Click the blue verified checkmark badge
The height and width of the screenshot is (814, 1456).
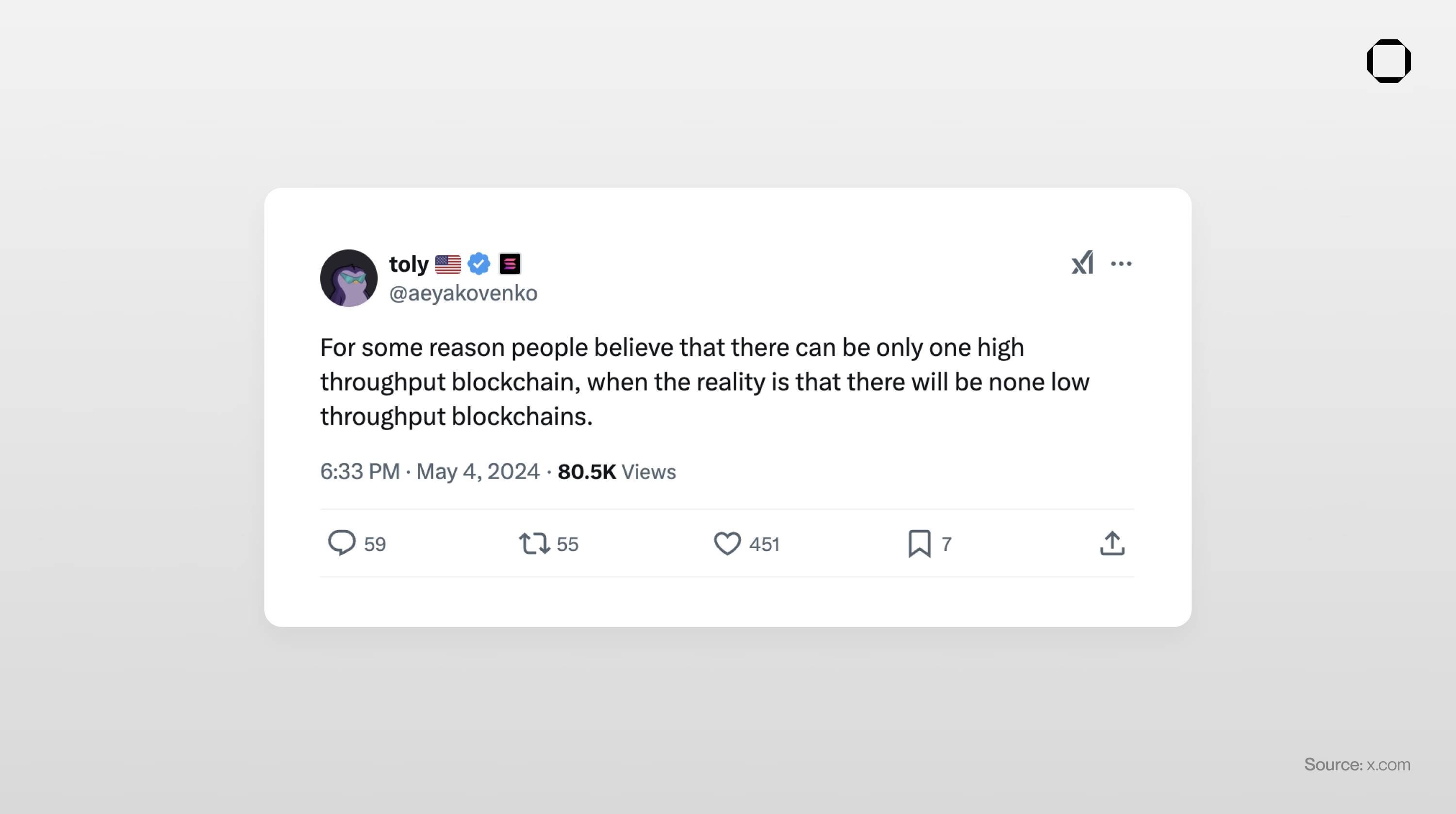[x=479, y=264]
